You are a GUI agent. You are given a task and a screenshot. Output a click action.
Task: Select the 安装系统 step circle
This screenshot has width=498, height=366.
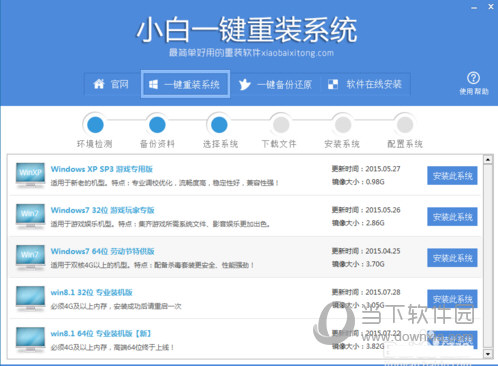pyautogui.click(x=343, y=125)
